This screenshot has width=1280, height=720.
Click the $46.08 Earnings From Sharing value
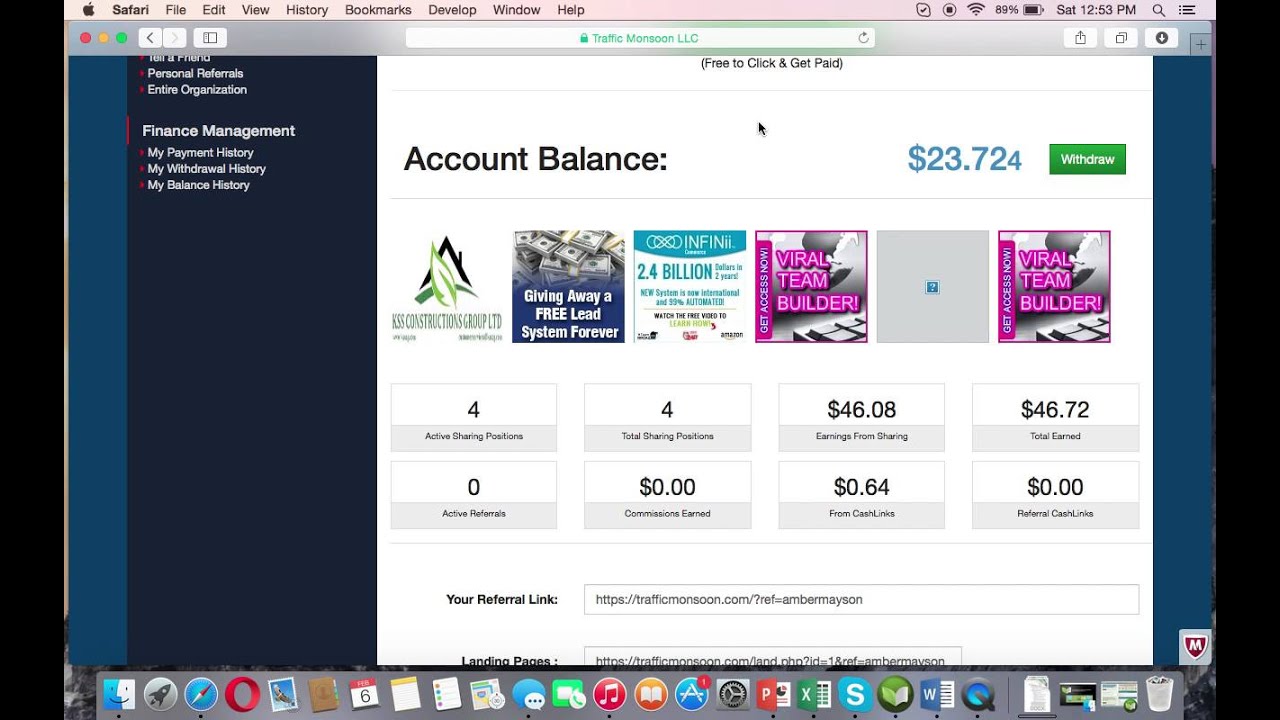coord(861,409)
